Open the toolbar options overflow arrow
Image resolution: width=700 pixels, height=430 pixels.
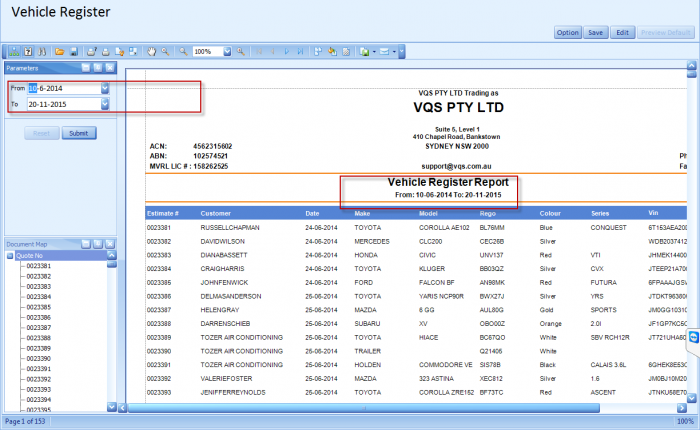402,52
